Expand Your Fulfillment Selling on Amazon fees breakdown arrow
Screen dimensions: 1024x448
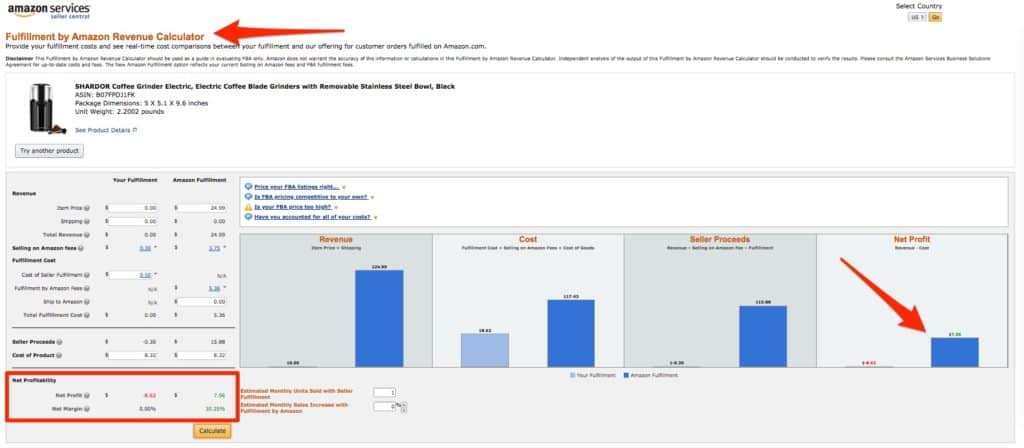point(155,248)
